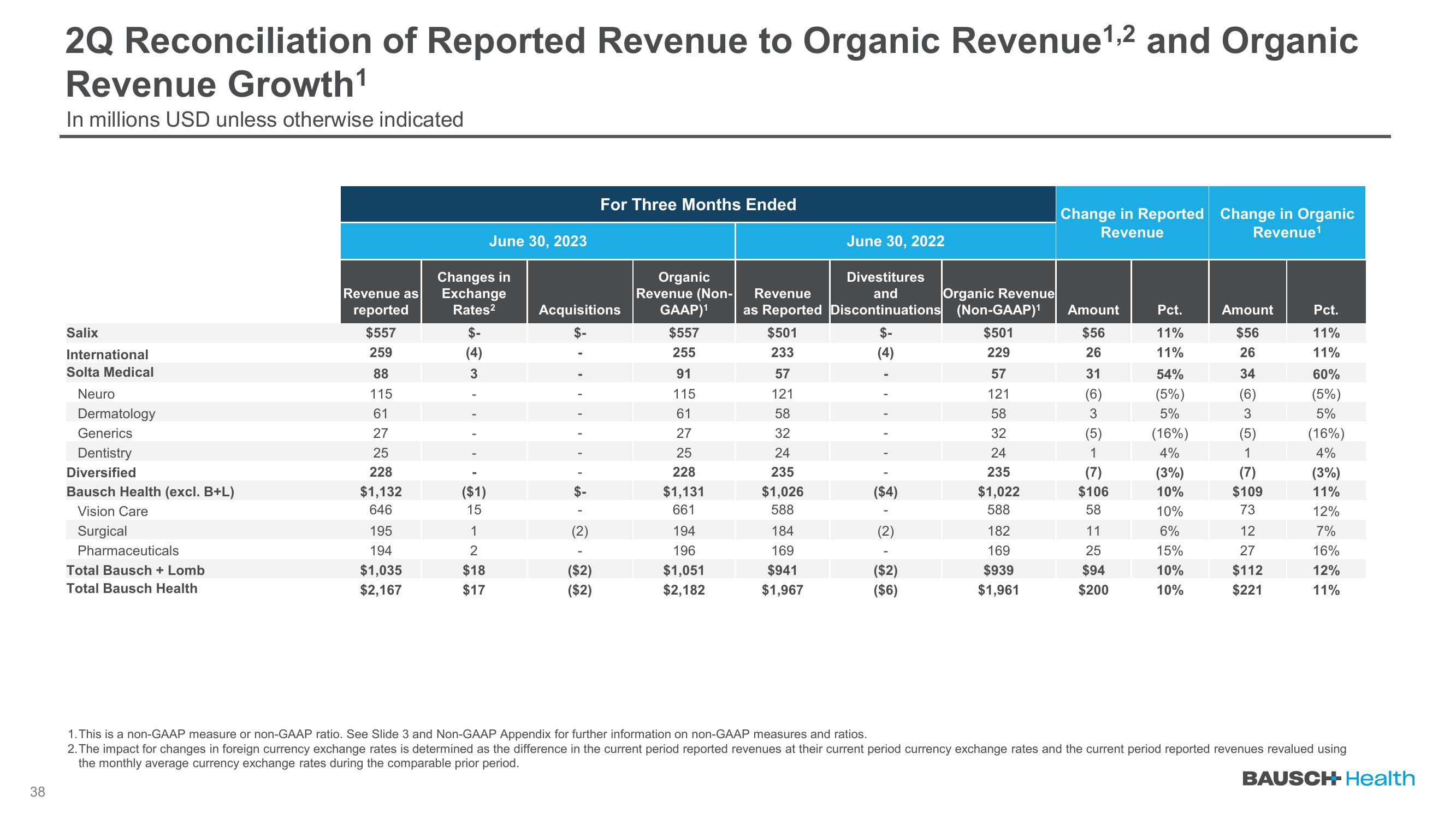1456x819 pixels.
Task: Click the 'Generics' row label
Action: (x=104, y=434)
